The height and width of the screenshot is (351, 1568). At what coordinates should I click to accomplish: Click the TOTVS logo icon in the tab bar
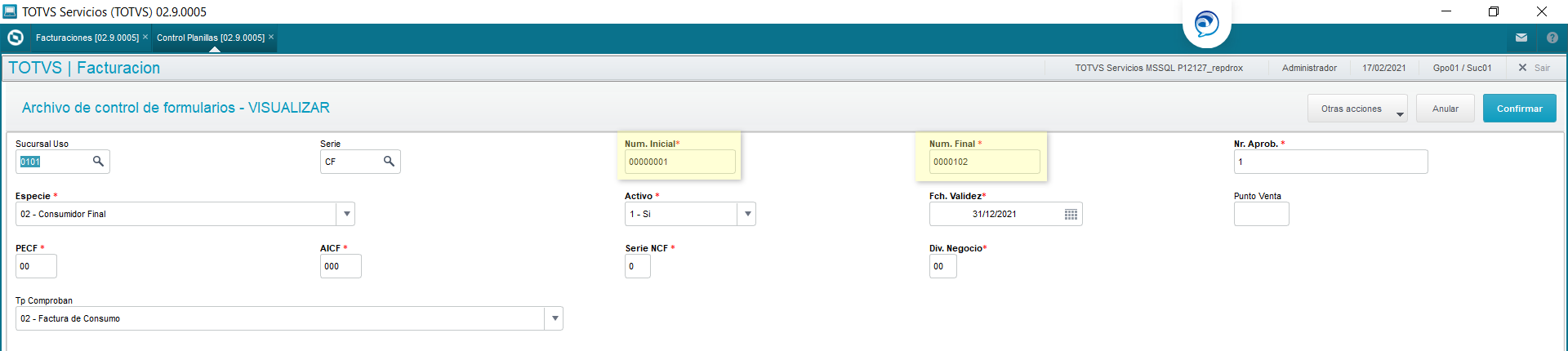[x=16, y=38]
